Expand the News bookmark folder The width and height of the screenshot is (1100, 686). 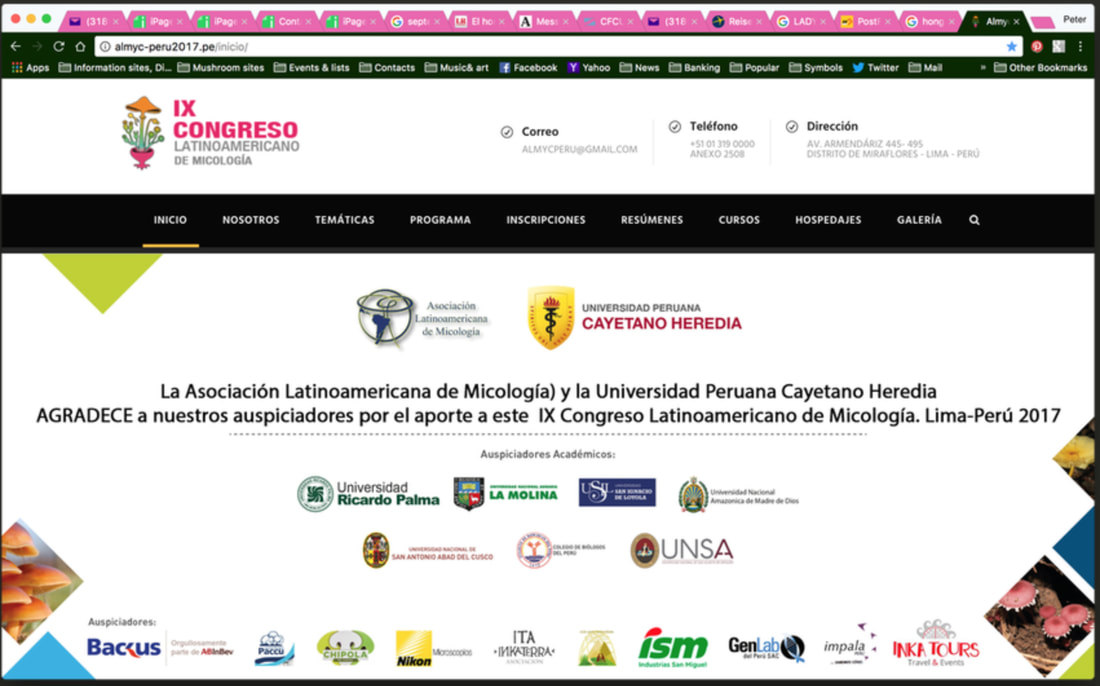click(x=639, y=67)
